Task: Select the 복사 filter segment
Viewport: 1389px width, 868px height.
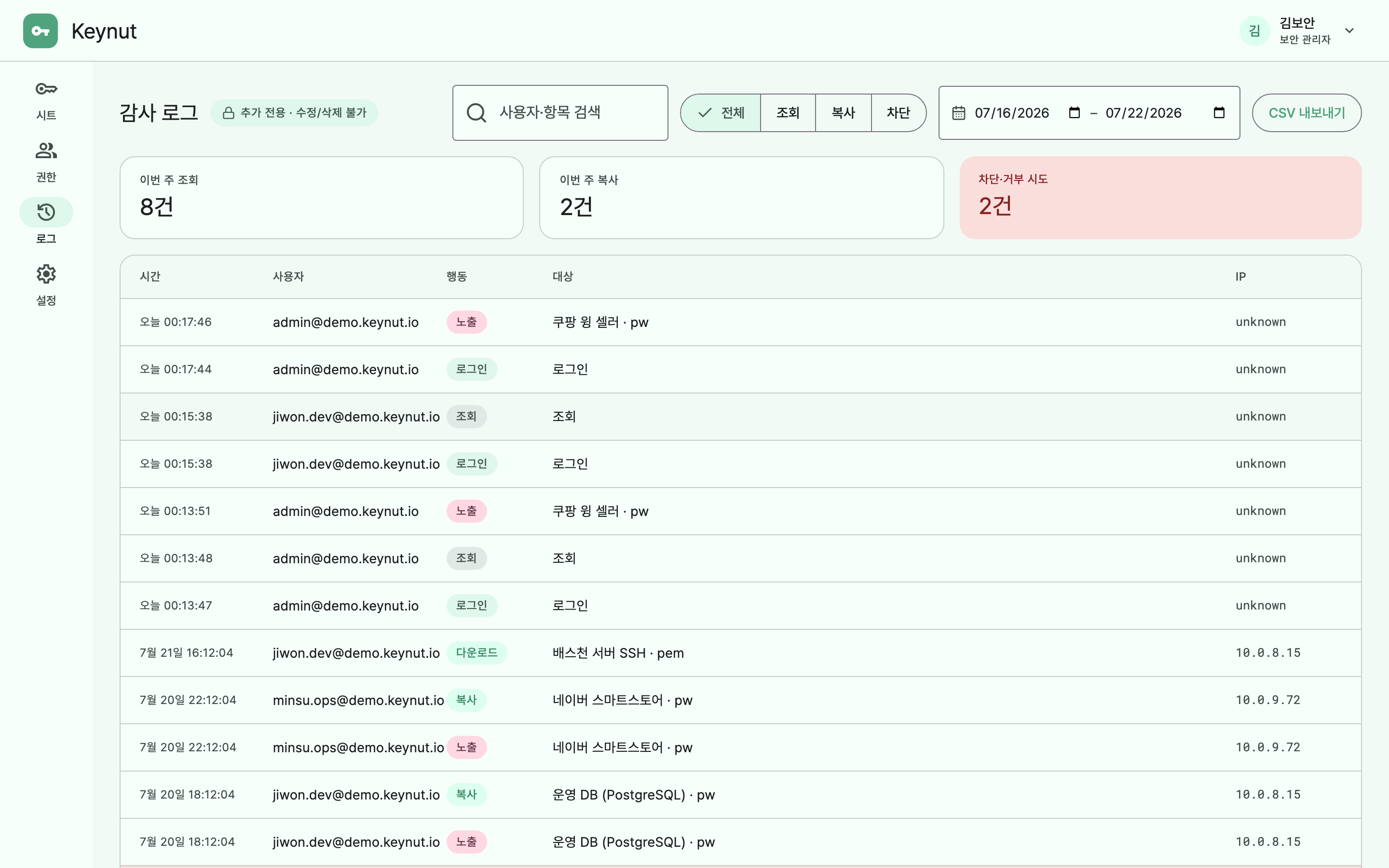Action: click(843, 112)
